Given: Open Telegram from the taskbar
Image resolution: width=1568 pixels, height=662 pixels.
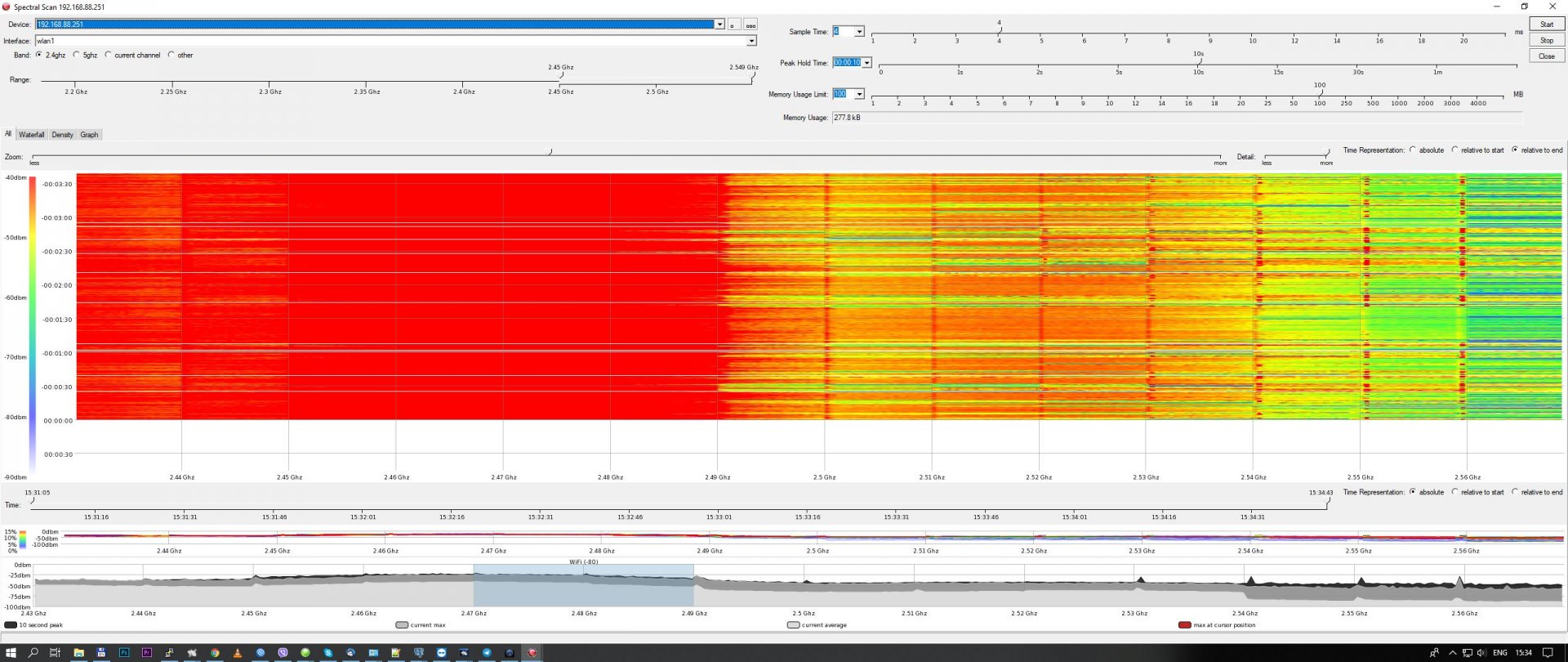Looking at the screenshot, I should 487,653.
